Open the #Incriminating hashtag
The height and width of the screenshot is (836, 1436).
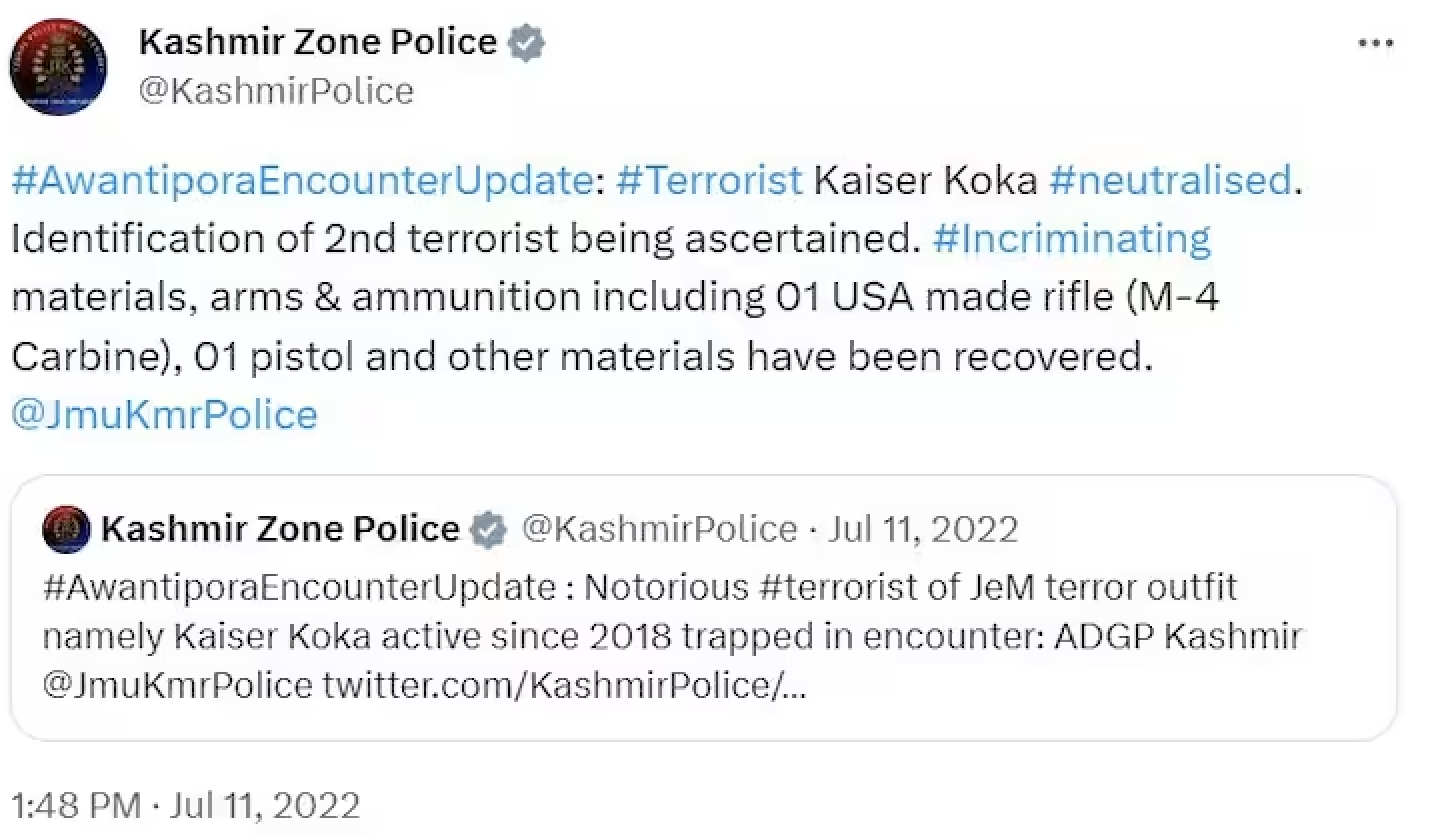(1071, 239)
